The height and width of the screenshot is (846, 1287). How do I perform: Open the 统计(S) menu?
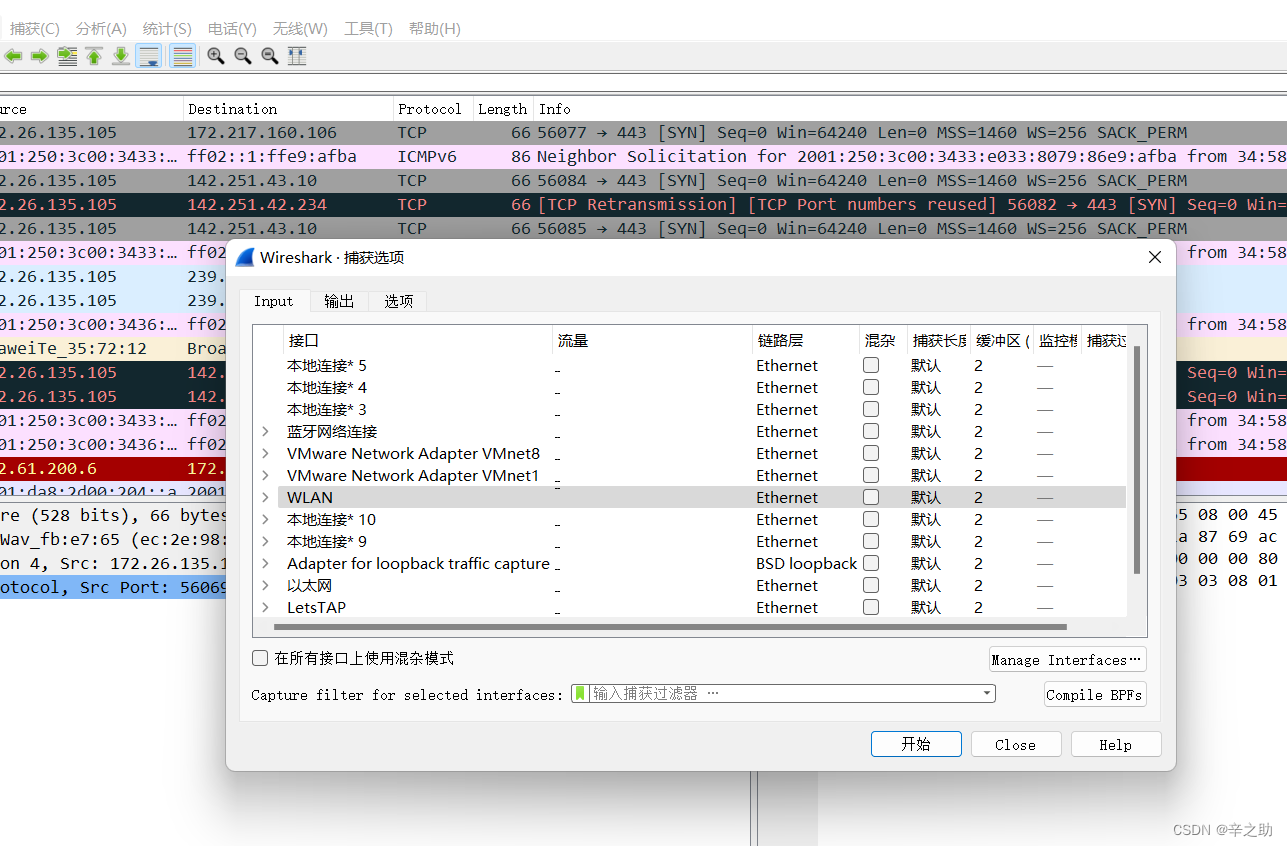167,29
